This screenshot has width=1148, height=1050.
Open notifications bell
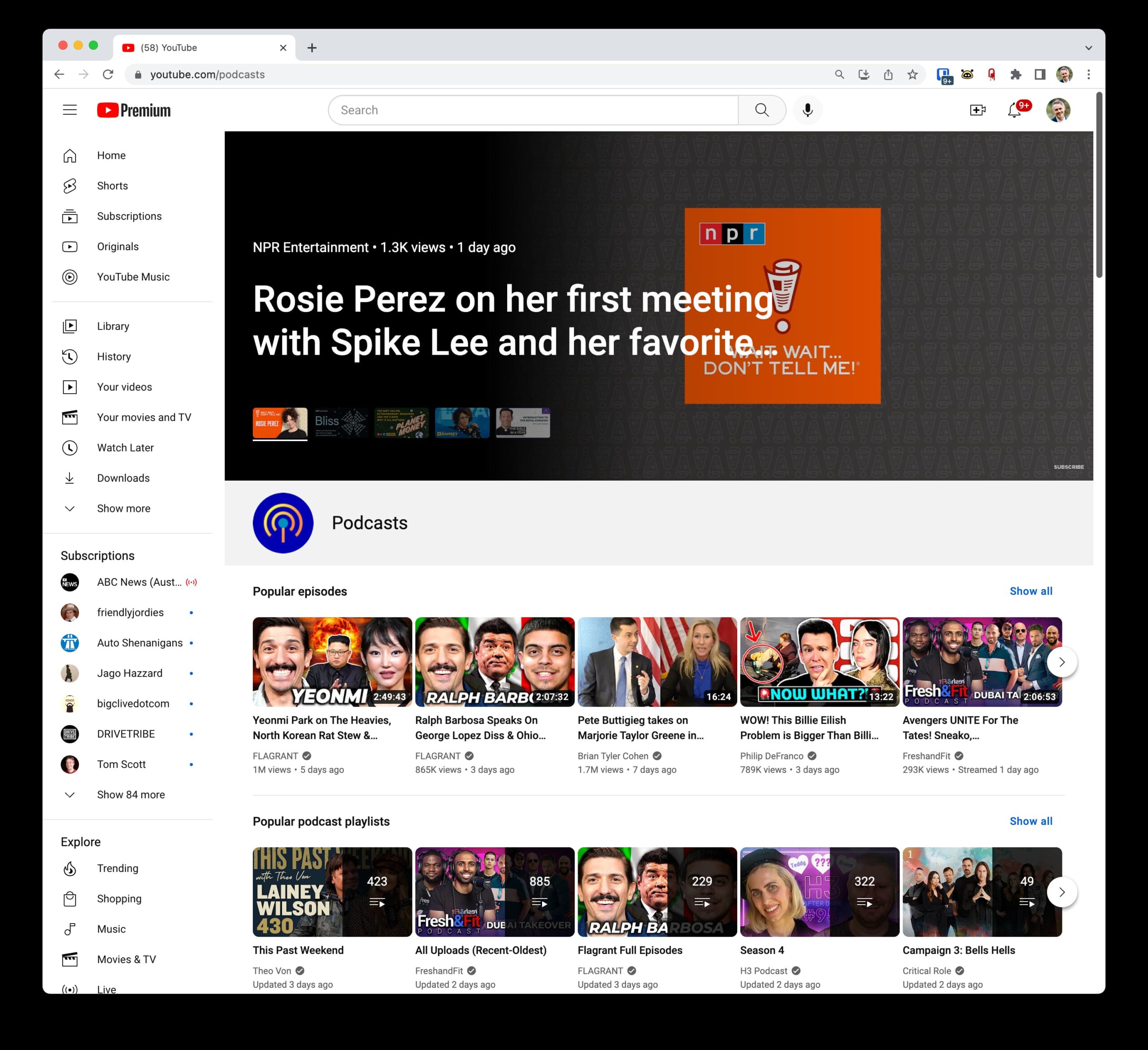coord(1015,110)
